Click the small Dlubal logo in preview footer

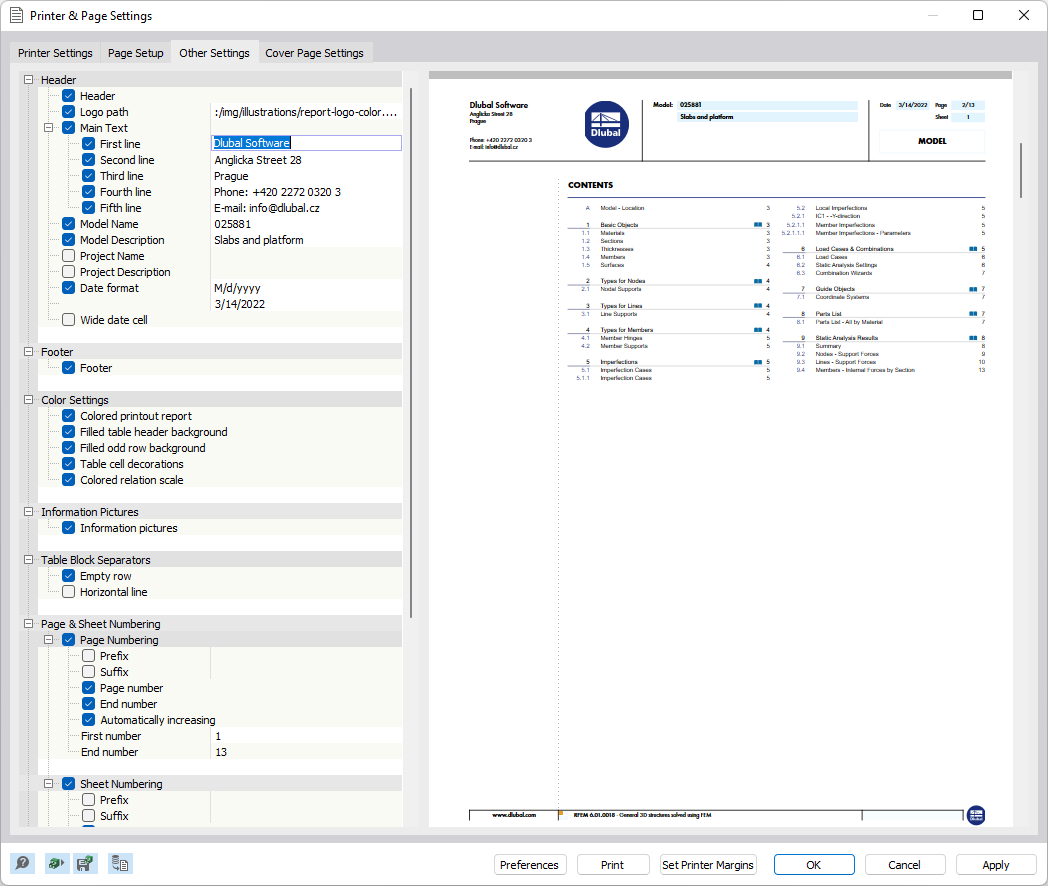pyautogui.click(x=976, y=815)
